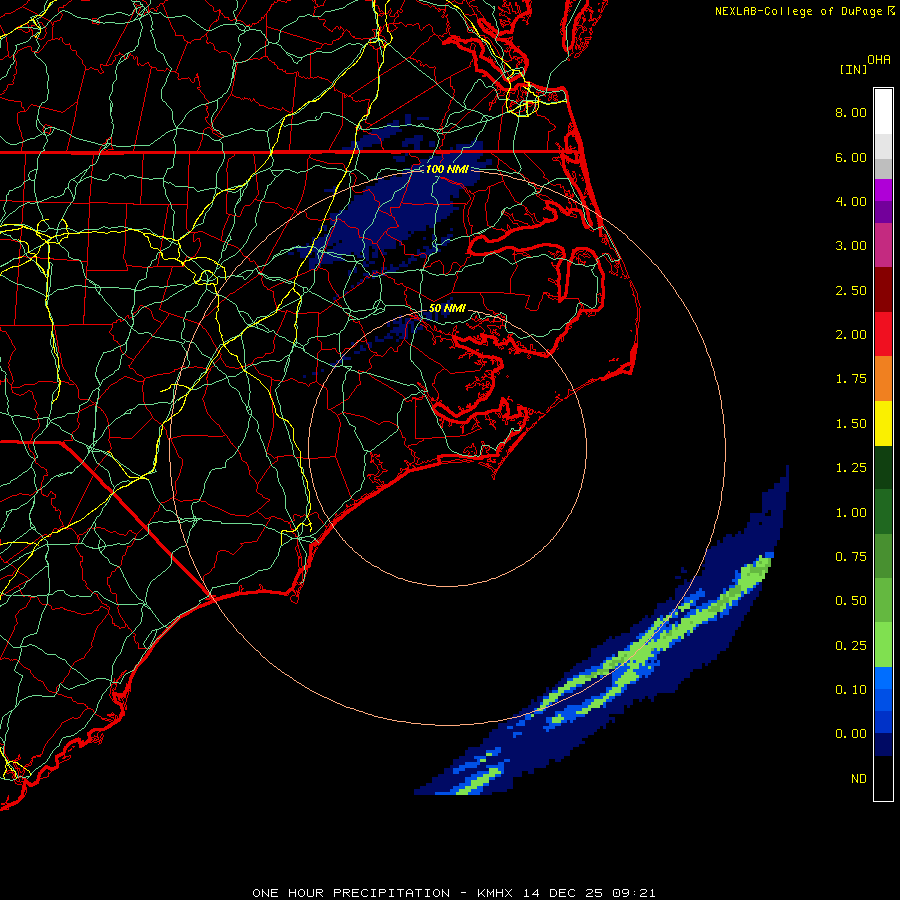
Task: Pick the magenta legend swatch
Action: coord(883,190)
